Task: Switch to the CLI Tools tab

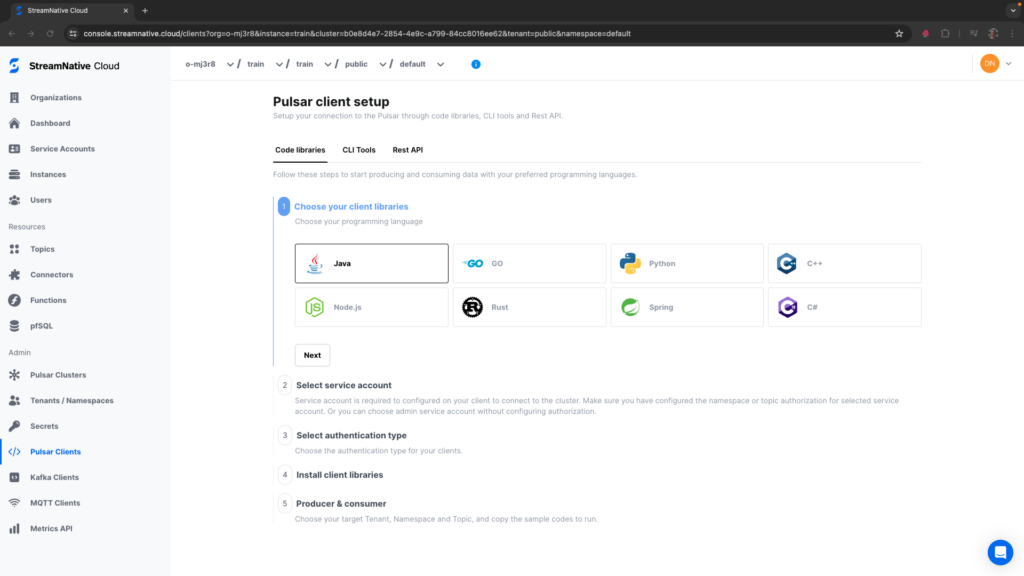Action: [x=359, y=150]
